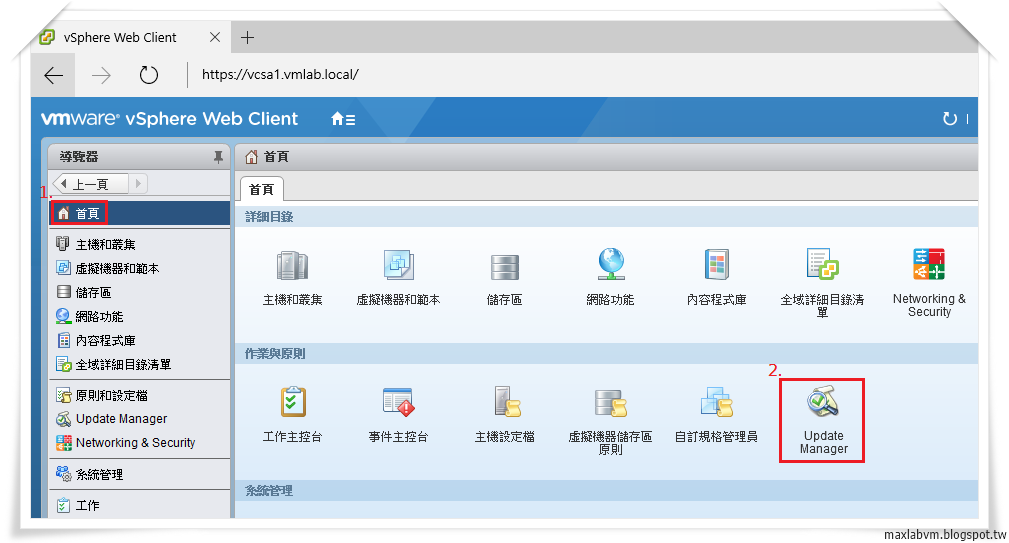Open Hosts and Clusters (主機和叢集) home icon
Viewport: 1009px width, 543px height.
coord(292,266)
